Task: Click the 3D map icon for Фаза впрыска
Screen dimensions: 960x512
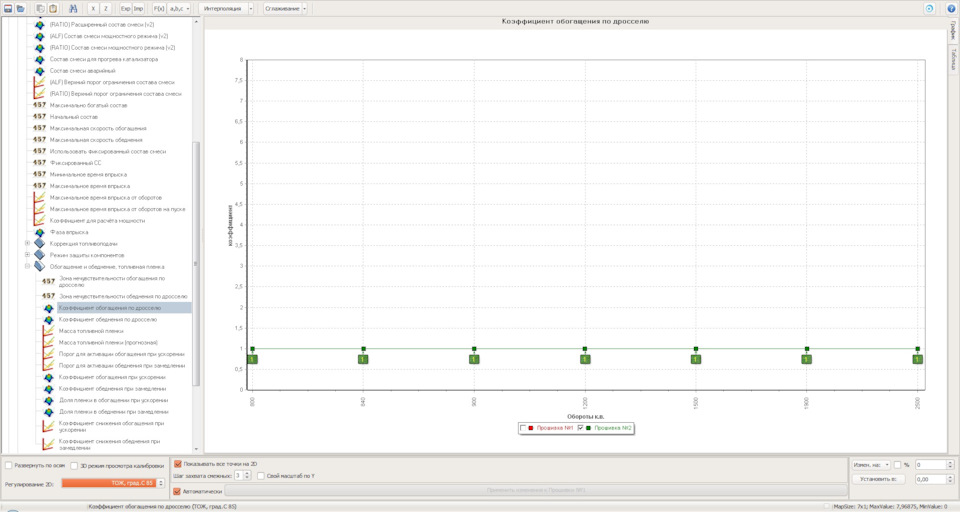Action: [40, 232]
